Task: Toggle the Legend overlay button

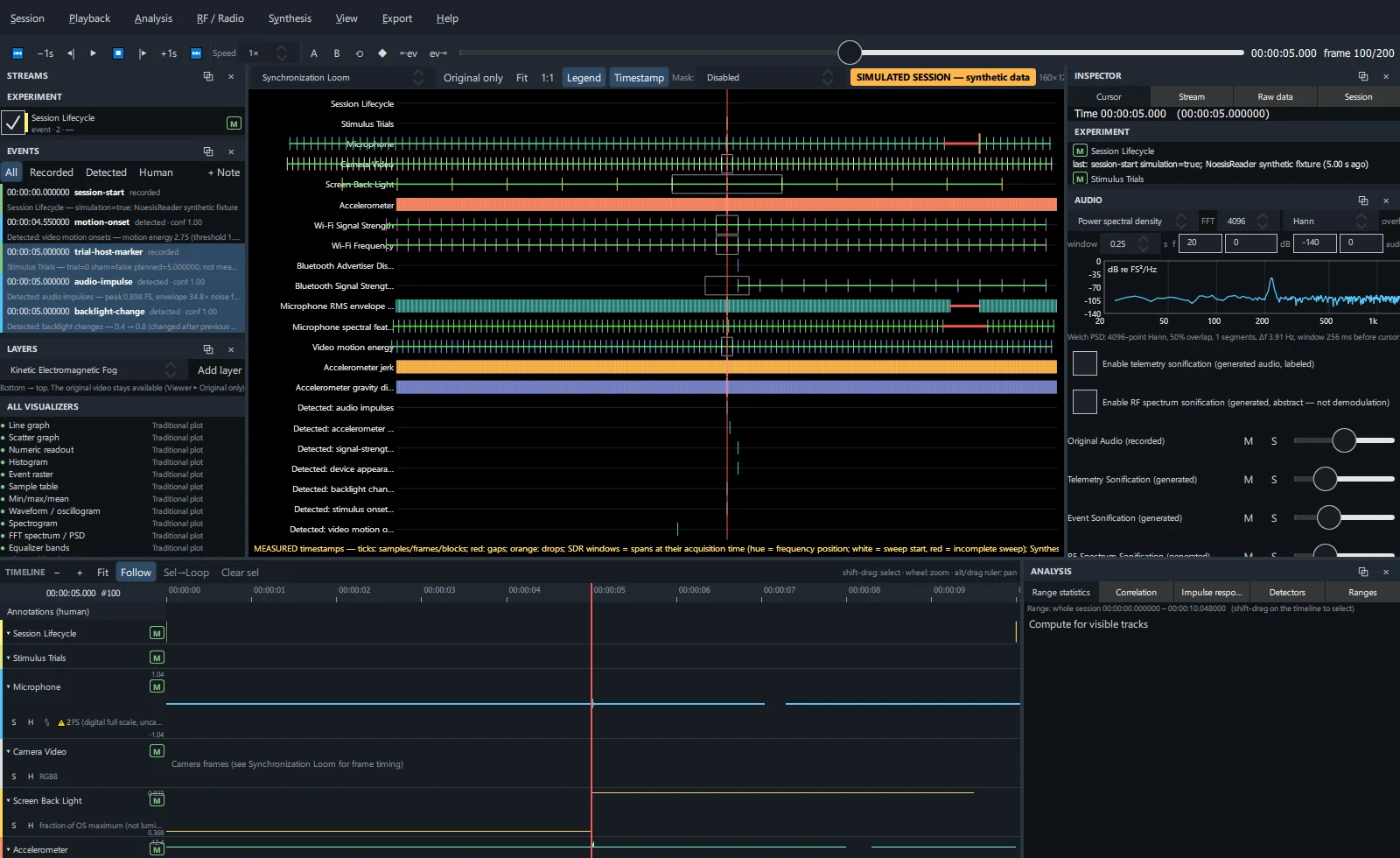Action: click(584, 78)
